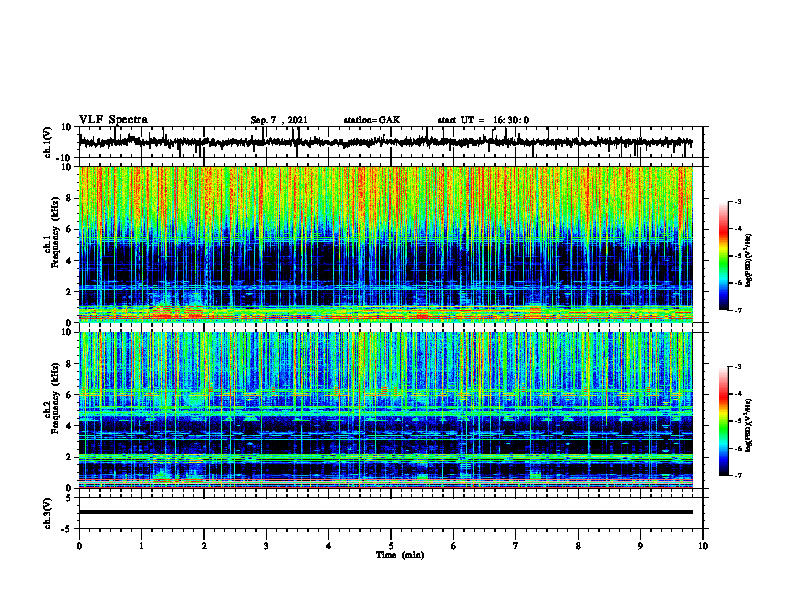The height and width of the screenshot is (612, 792).
Task: Click the time axis tick label "2"
Action: 204,546
